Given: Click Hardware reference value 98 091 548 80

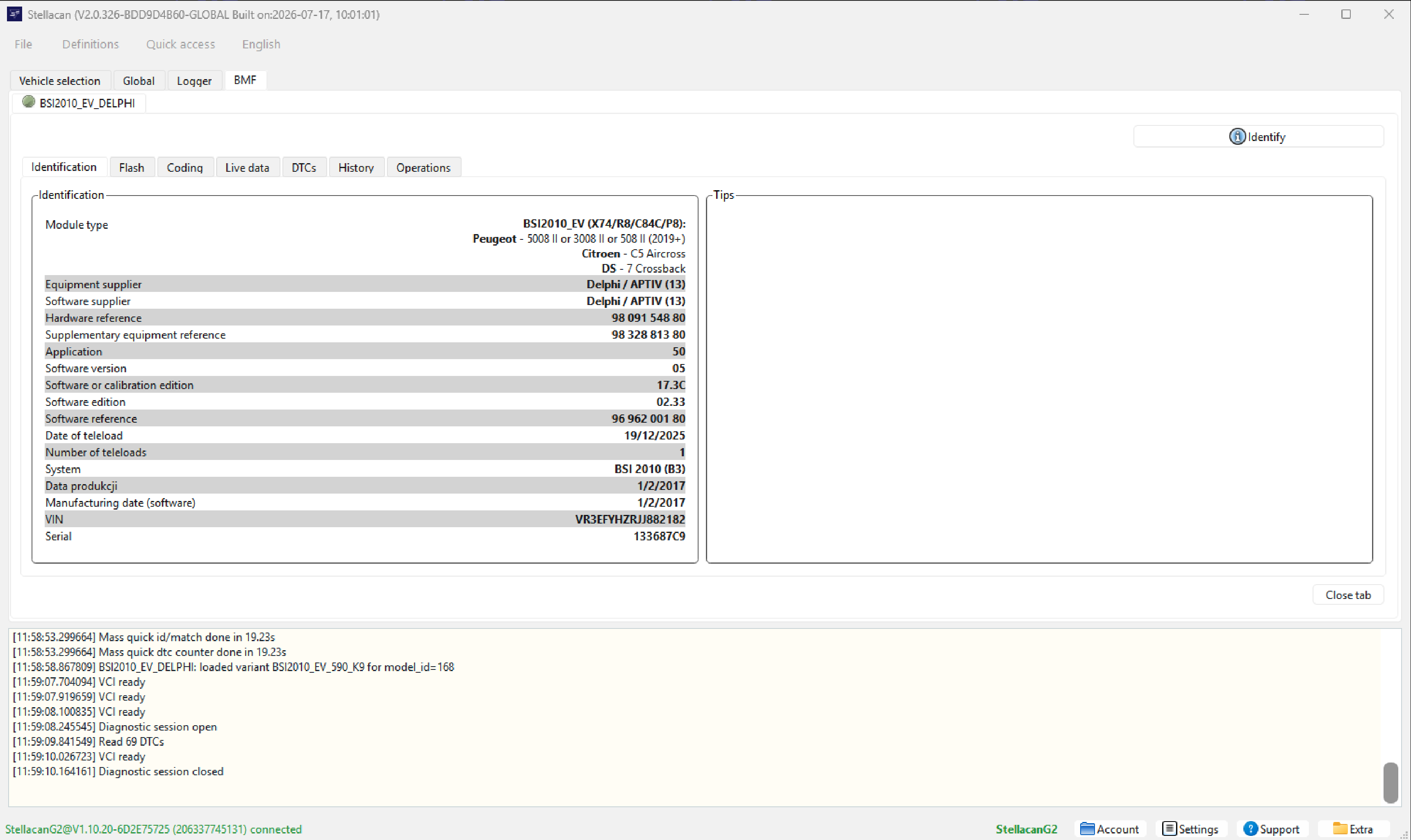Looking at the screenshot, I should [x=648, y=318].
